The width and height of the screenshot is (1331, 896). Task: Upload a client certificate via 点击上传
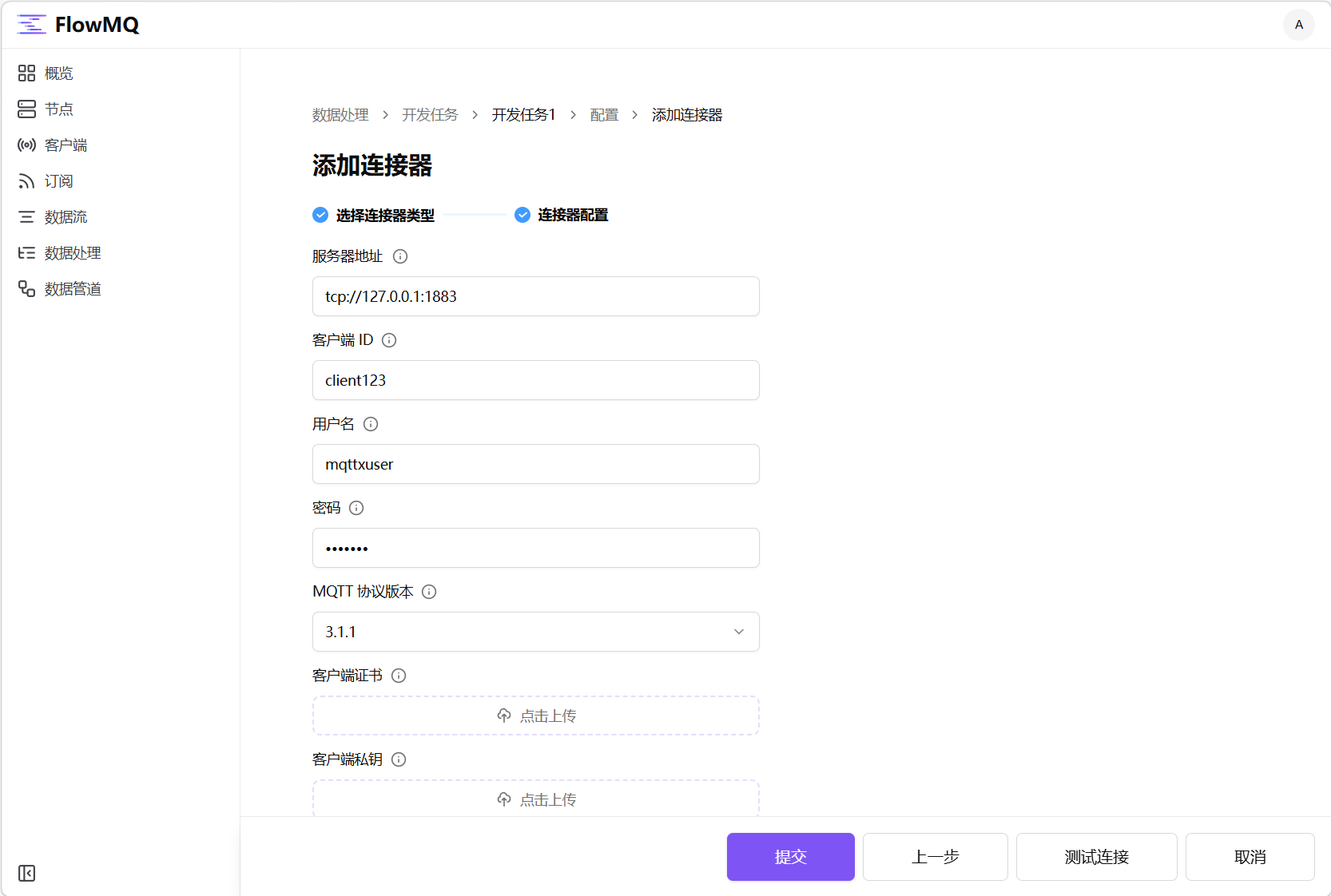pyautogui.click(x=535, y=716)
